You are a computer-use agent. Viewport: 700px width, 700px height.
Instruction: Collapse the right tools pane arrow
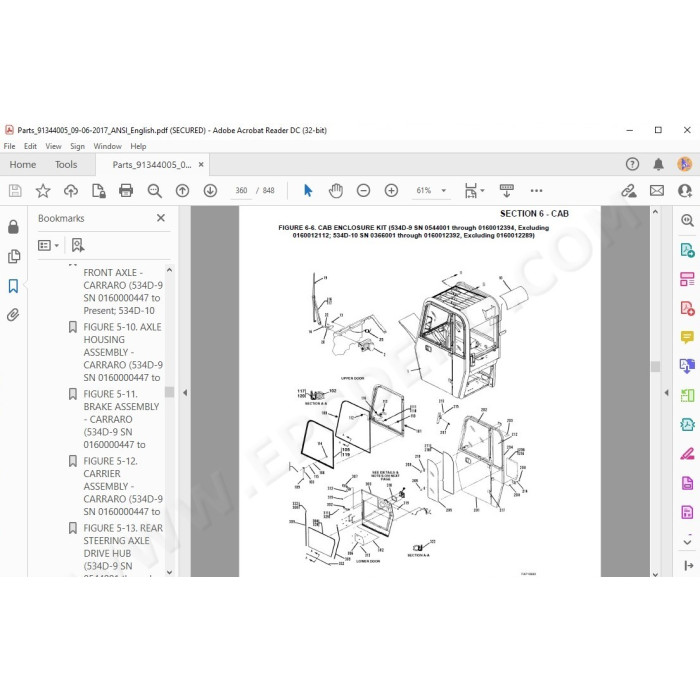coord(667,392)
